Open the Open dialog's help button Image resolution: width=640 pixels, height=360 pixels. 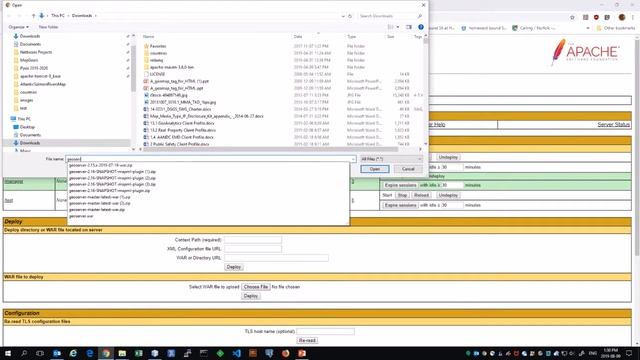pos(421,27)
